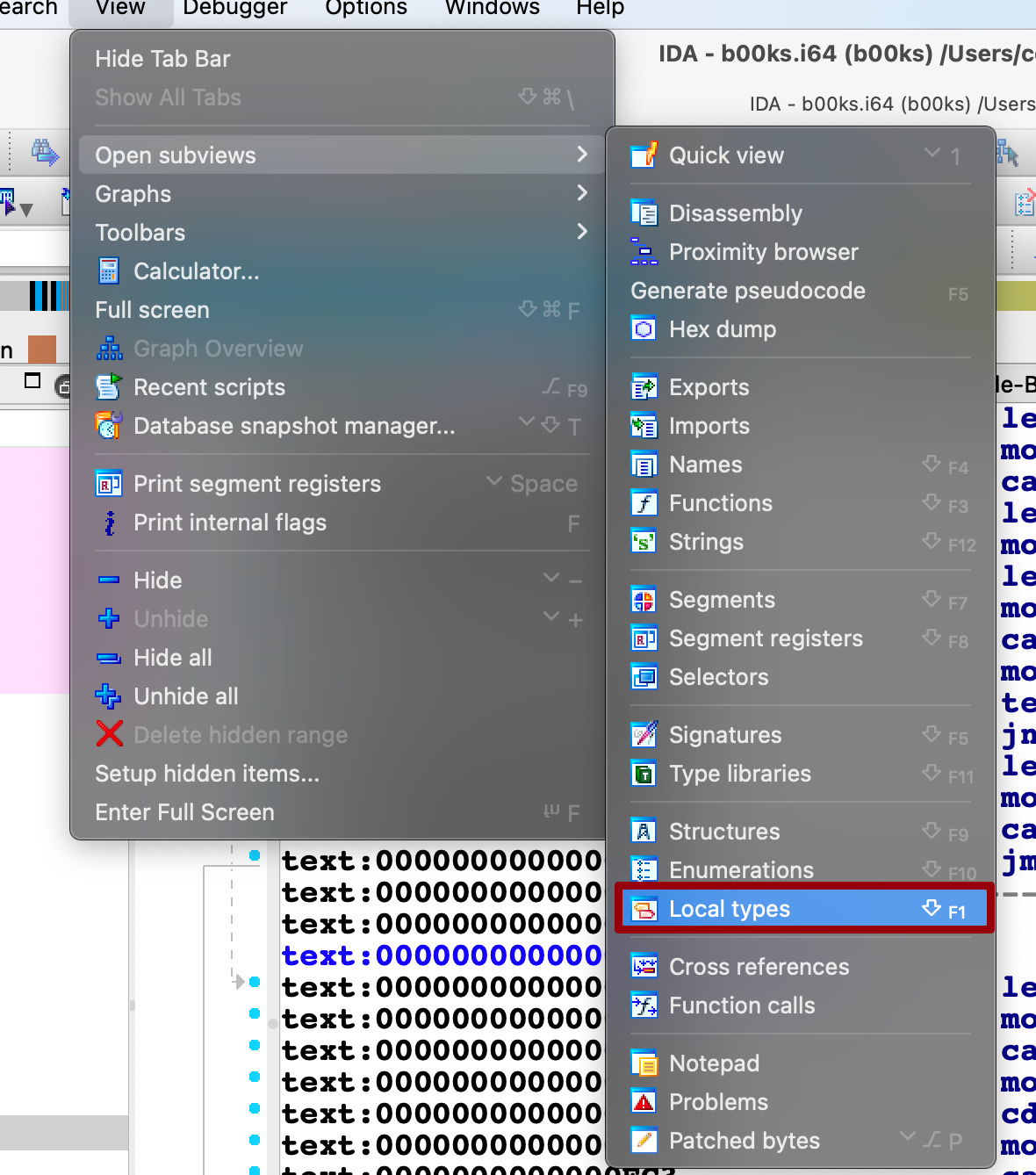This screenshot has width=1036, height=1175.
Task: Click the Print segment registers icon
Action: click(108, 484)
